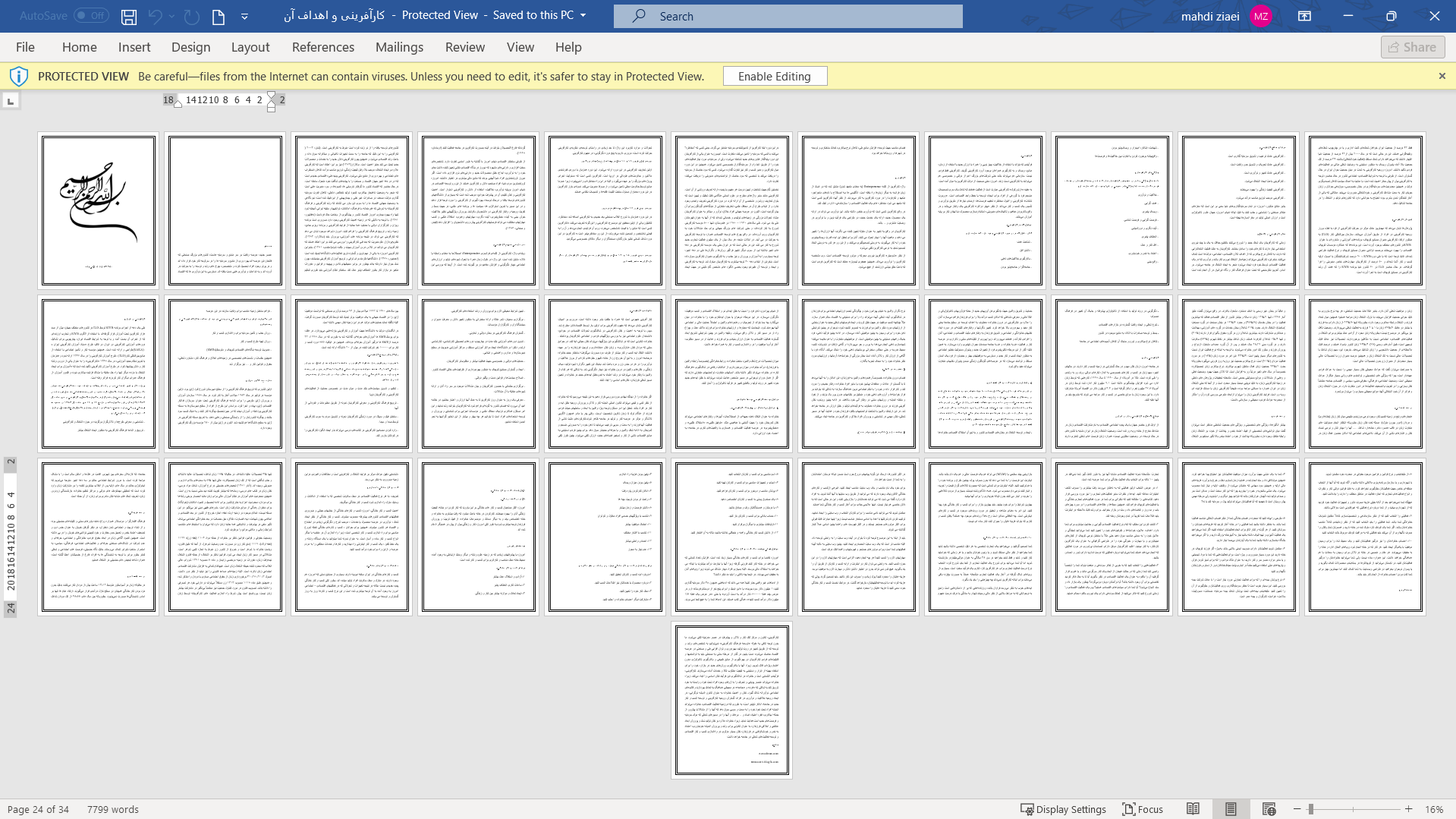Open the Undo history dropdown arrow

coord(172,16)
